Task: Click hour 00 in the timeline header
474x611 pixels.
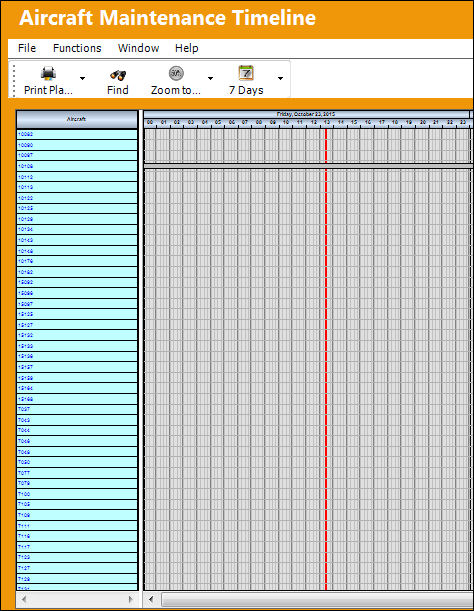Action: pyautogui.click(x=150, y=122)
